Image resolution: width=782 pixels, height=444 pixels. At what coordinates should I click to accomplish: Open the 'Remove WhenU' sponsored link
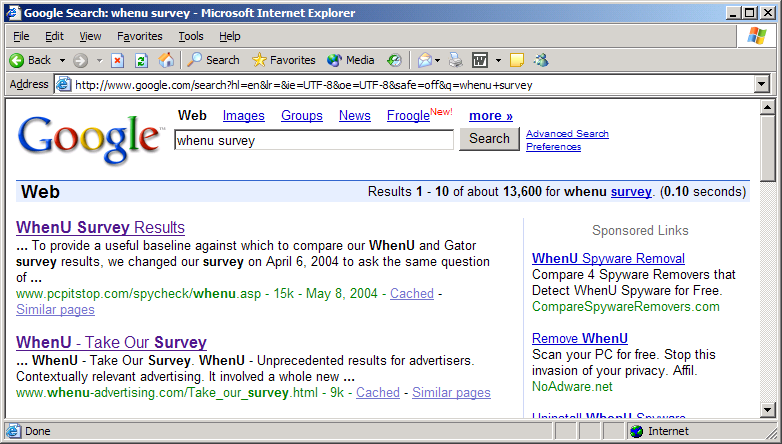click(580, 338)
